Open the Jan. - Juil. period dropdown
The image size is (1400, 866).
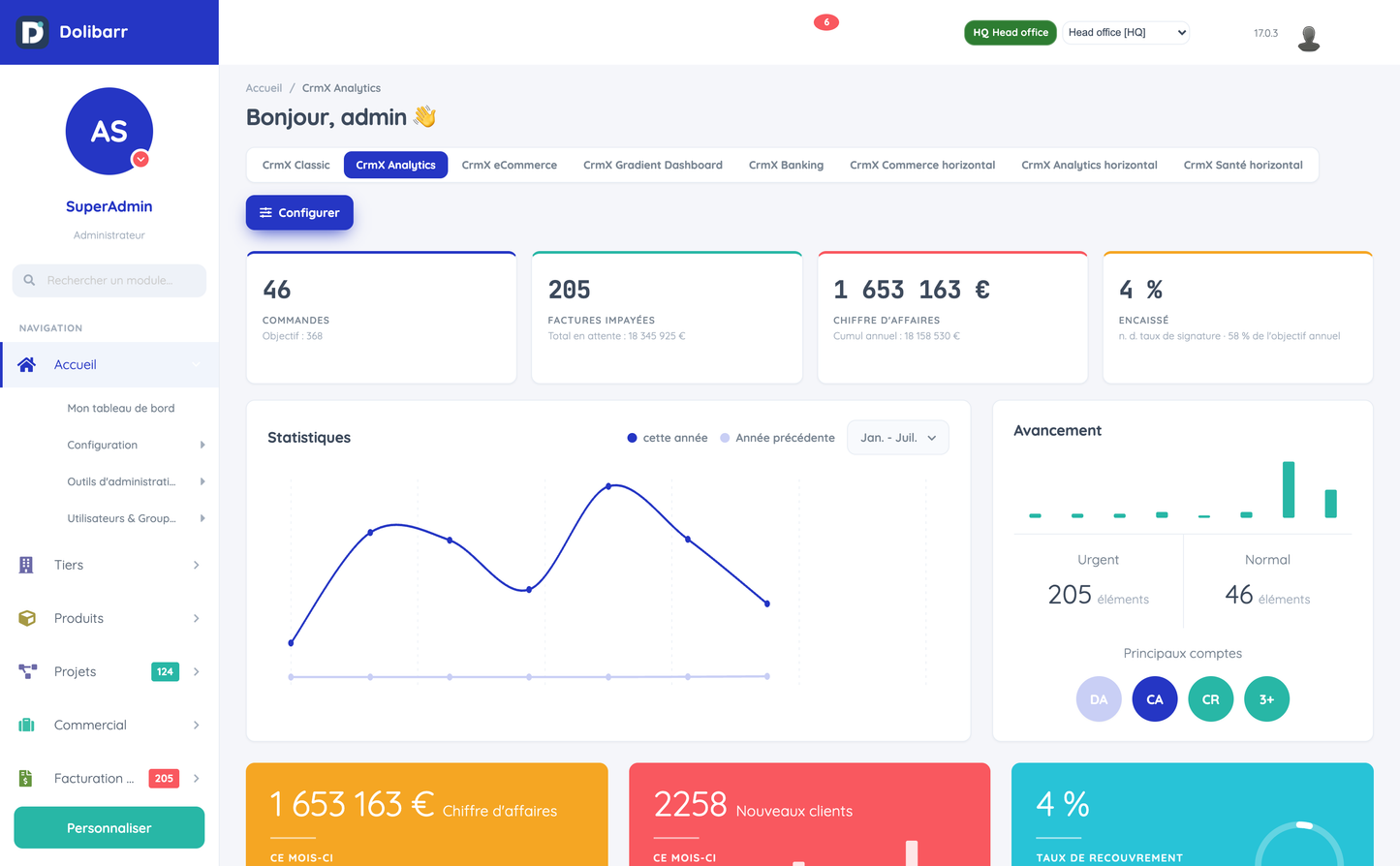click(x=898, y=438)
